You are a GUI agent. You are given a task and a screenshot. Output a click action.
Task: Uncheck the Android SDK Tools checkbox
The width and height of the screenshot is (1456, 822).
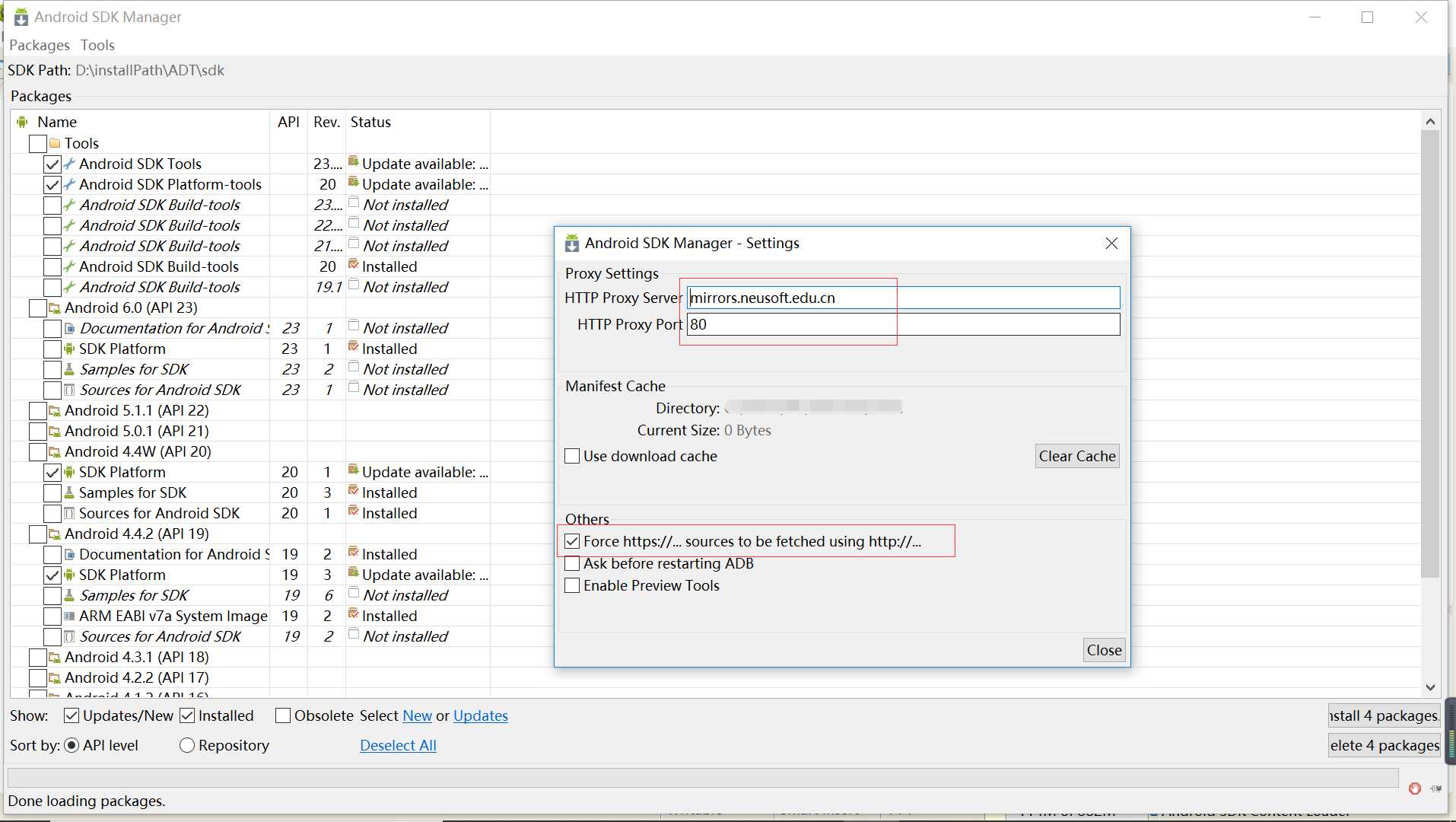coord(52,164)
